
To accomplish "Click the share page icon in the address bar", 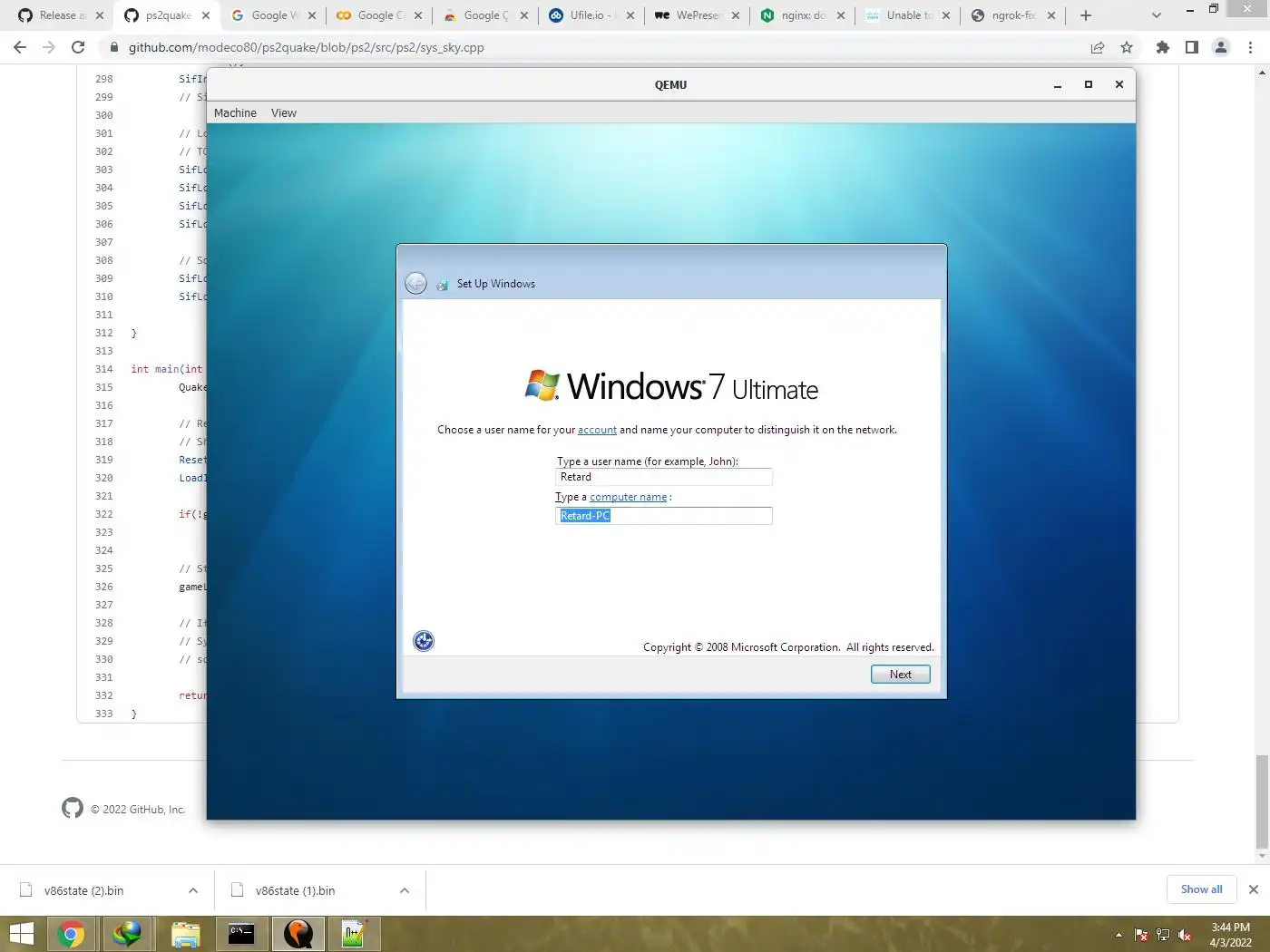I will [1098, 47].
